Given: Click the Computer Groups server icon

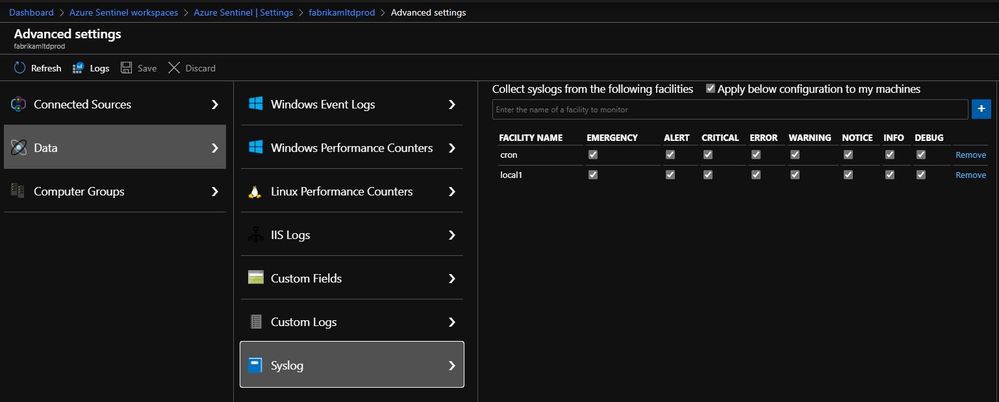Looking at the screenshot, I should point(18,191).
